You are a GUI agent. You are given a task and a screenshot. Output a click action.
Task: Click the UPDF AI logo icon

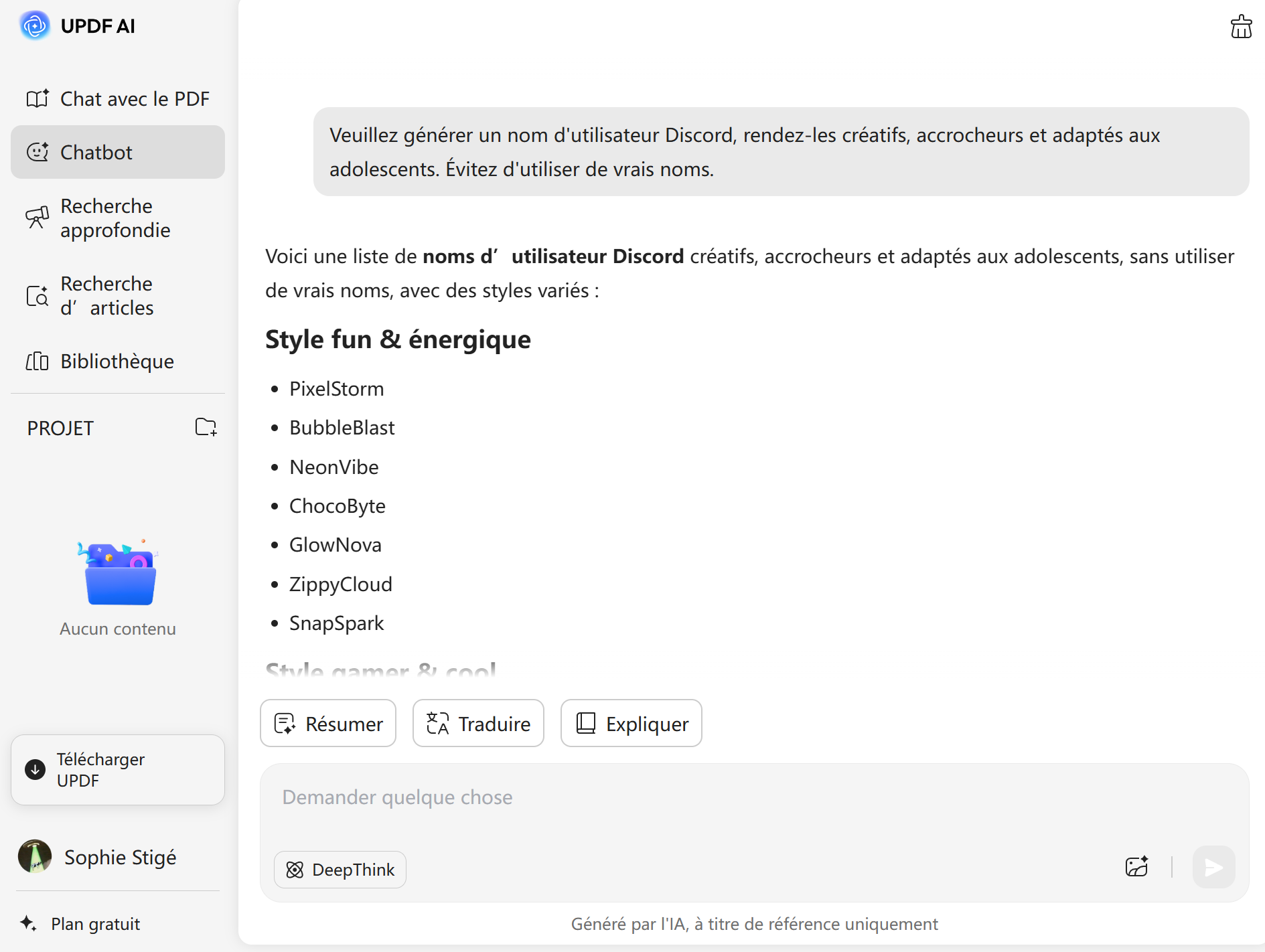coord(35,25)
